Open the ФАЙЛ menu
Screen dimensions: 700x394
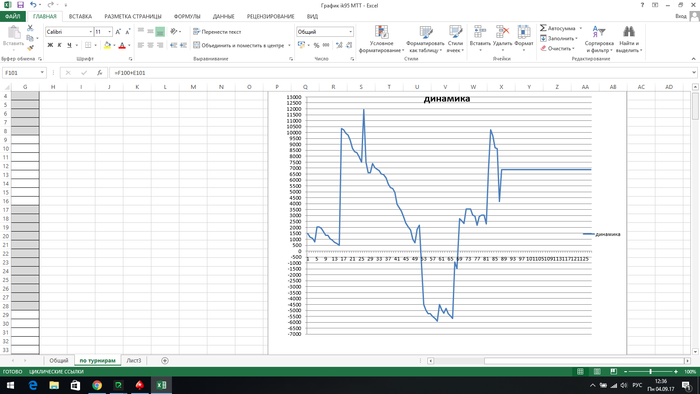pyautogui.click(x=13, y=17)
